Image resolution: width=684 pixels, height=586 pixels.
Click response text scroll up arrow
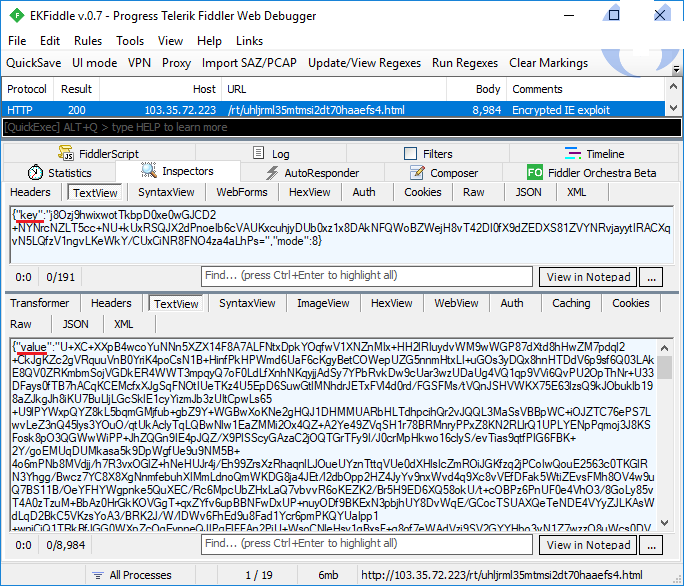(x=664, y=348)
